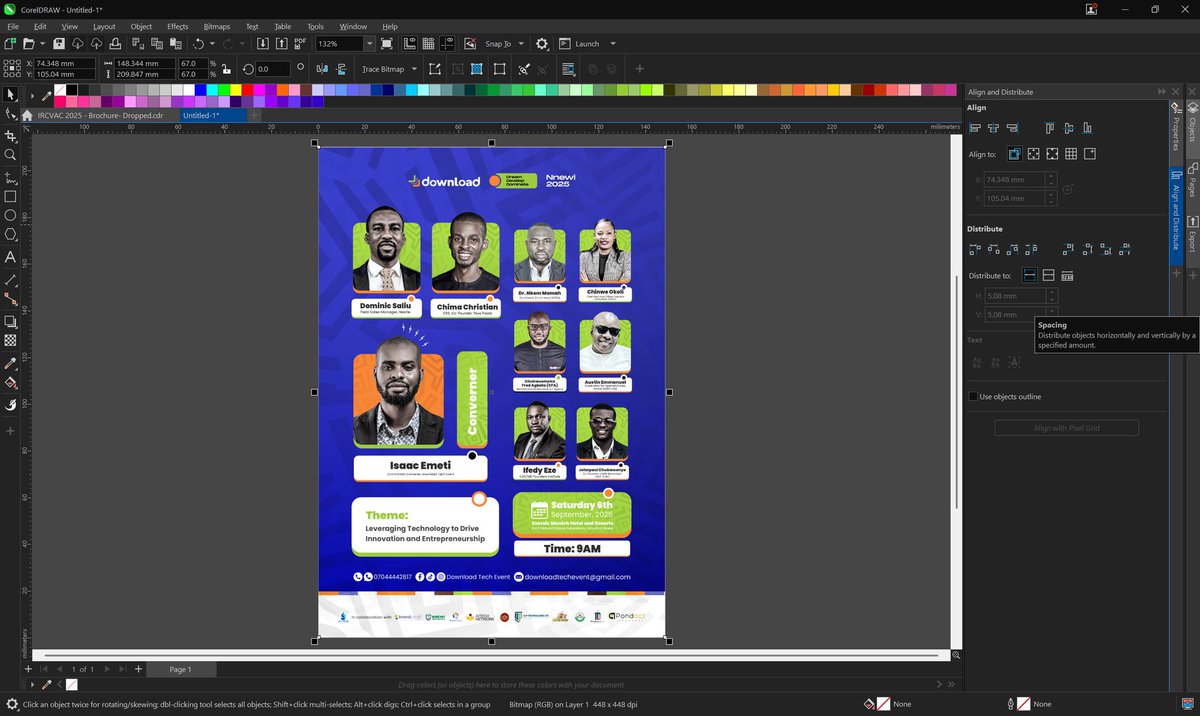Select the Ellipse tool

pos(10,215)
